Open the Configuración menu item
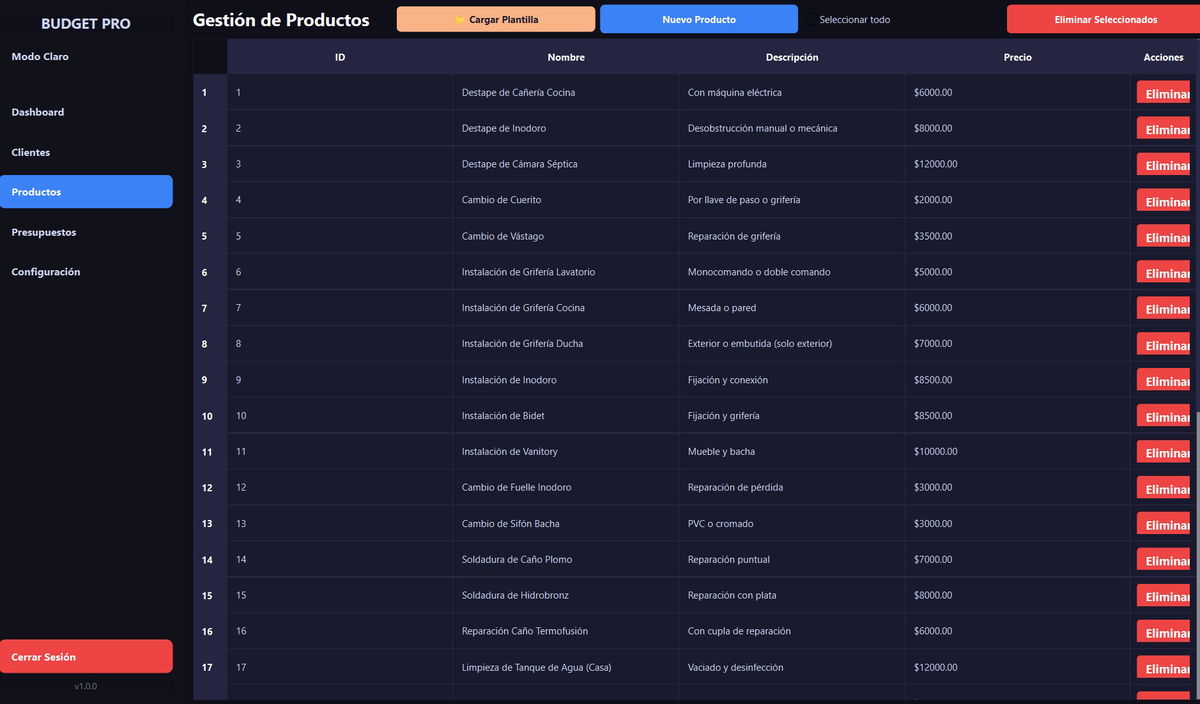 coord(46,272)
